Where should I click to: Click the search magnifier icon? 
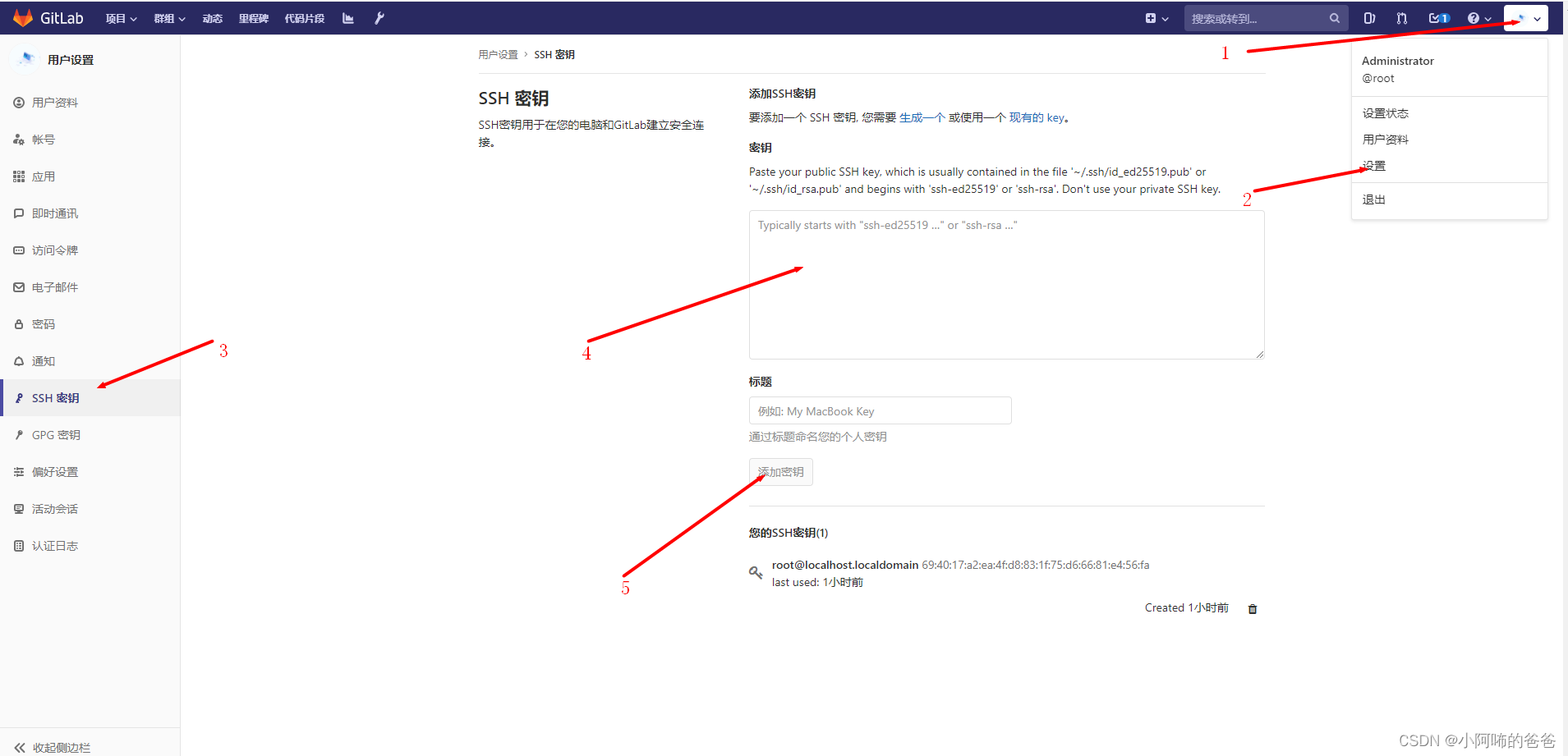(1335, 18)
